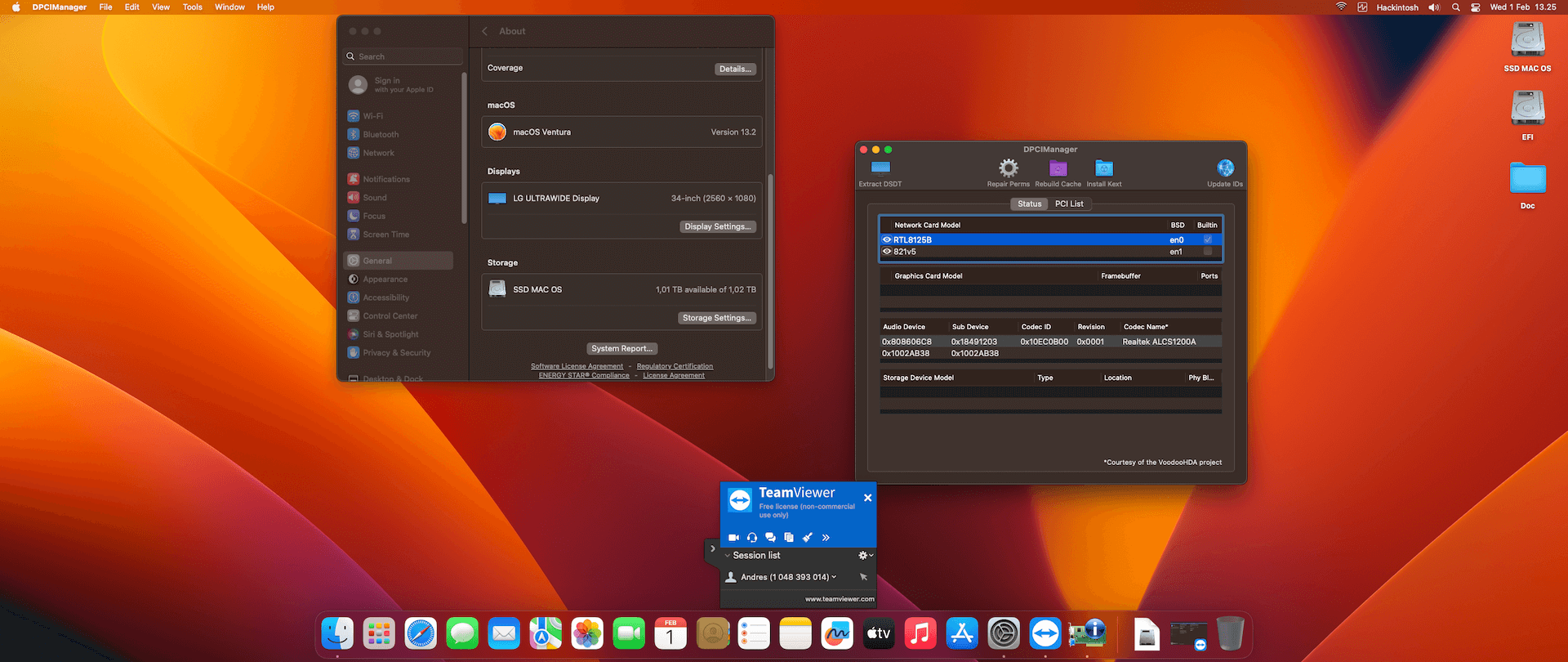
Task: Open the File menu
Action: 106,7
